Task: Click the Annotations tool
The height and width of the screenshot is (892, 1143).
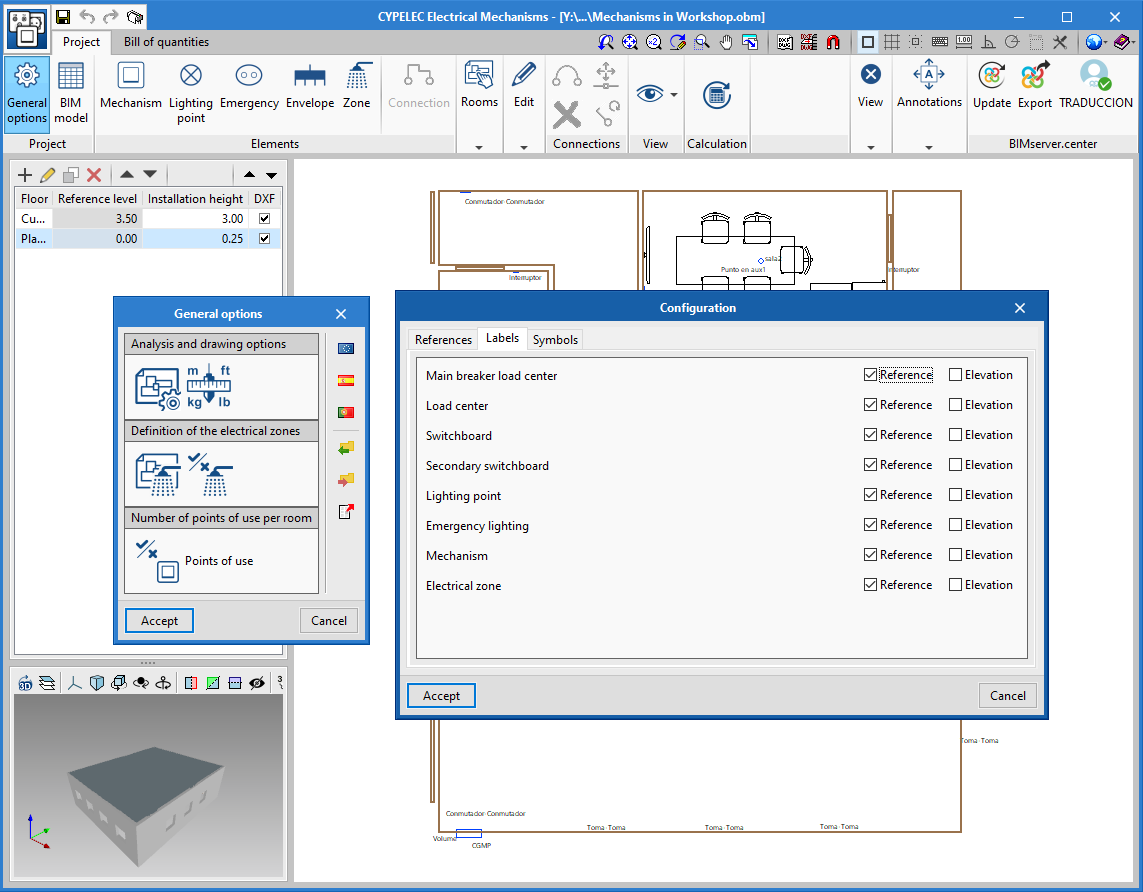Action: [929, 85]
